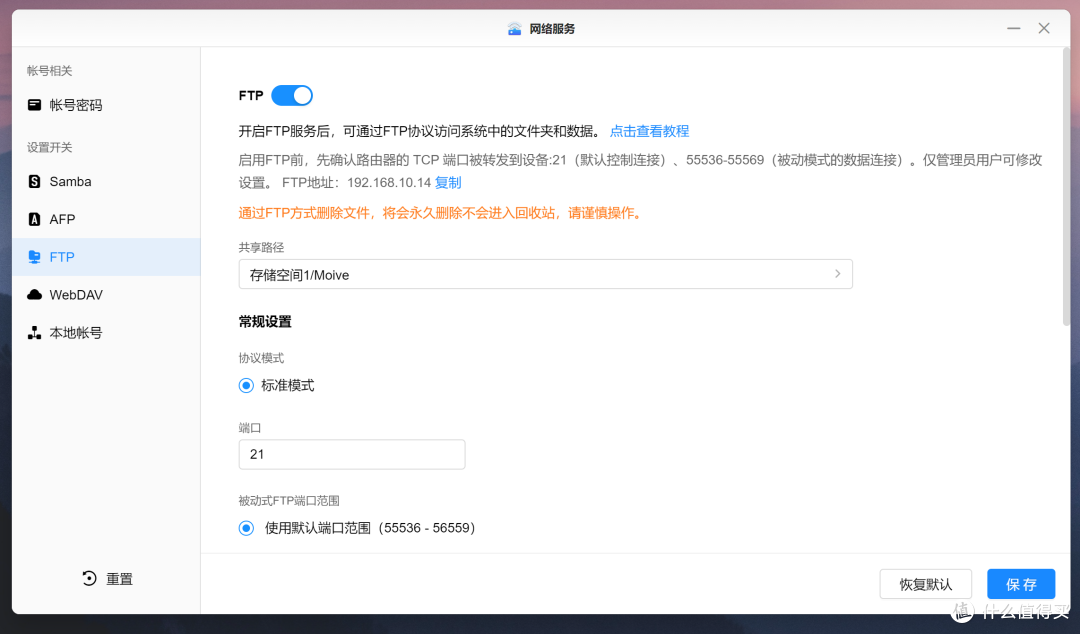Copy FTP address via 复制 link
The width and height of the screenshot is (1080, 634).
tap(448, 183)
